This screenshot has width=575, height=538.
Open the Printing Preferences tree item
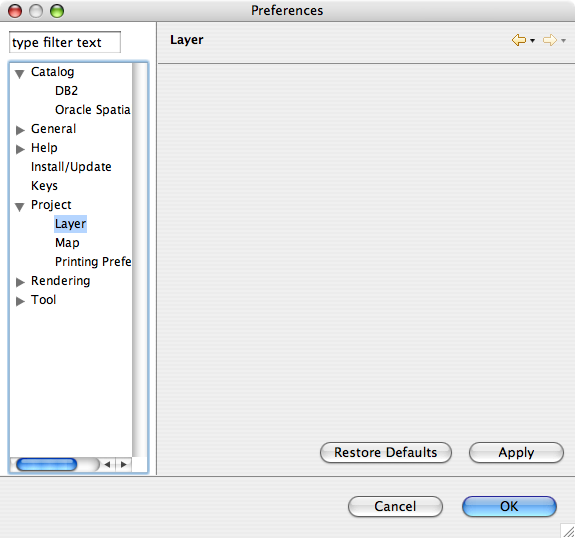(x=93, y=262)
